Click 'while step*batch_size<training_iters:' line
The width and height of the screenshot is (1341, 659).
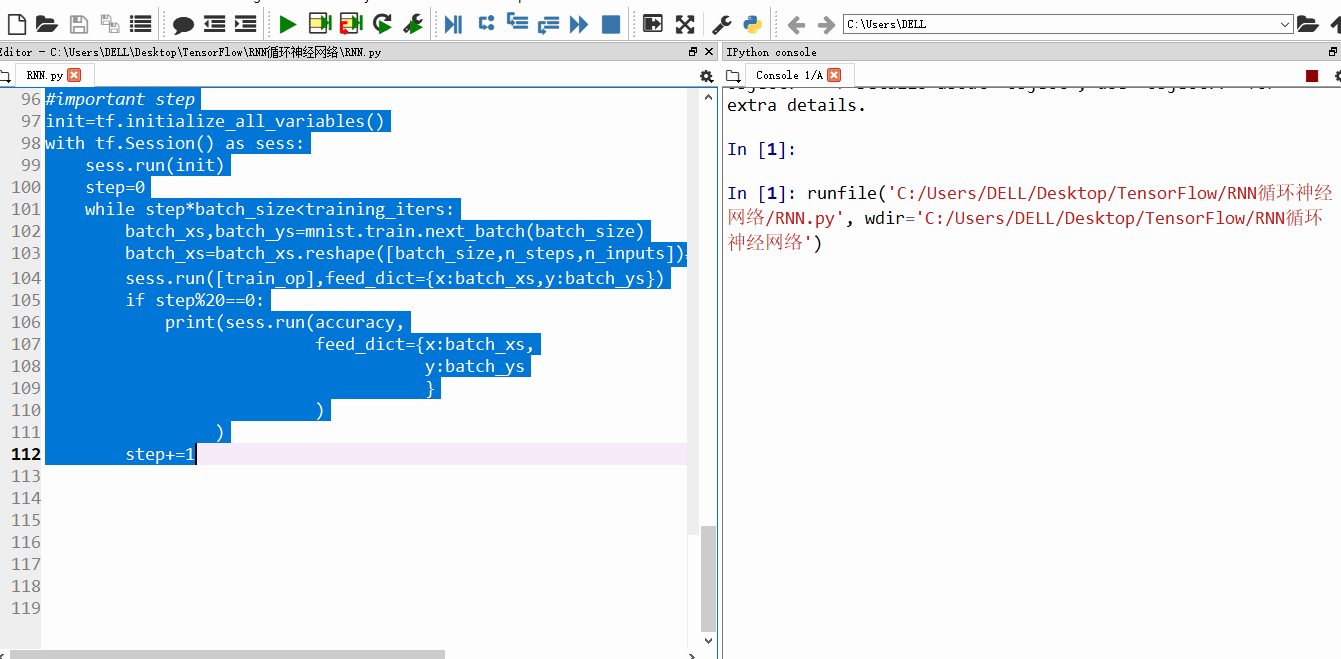tap(270, 209)
